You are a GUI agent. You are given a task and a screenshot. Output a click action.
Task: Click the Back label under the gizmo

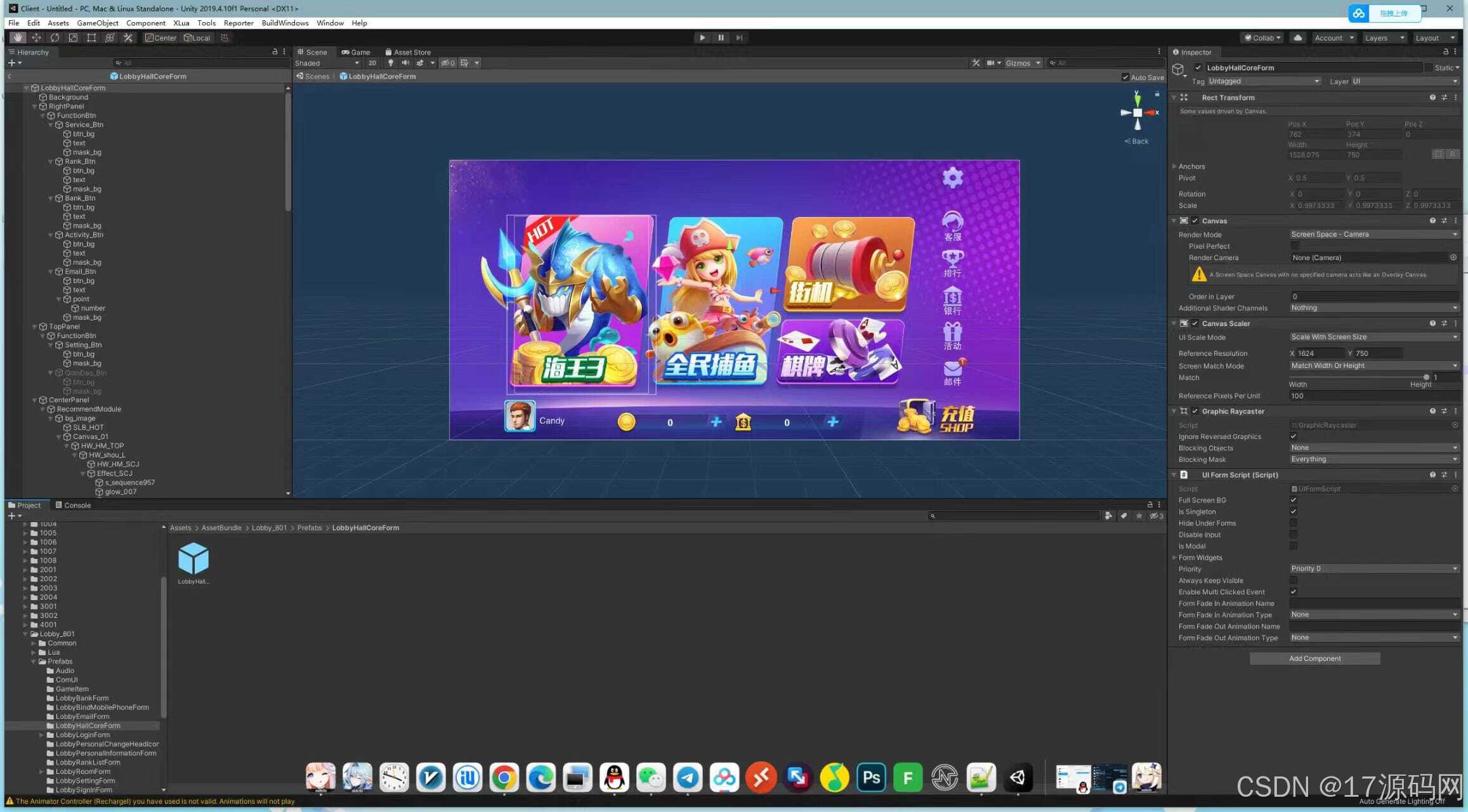[1137, 141]
